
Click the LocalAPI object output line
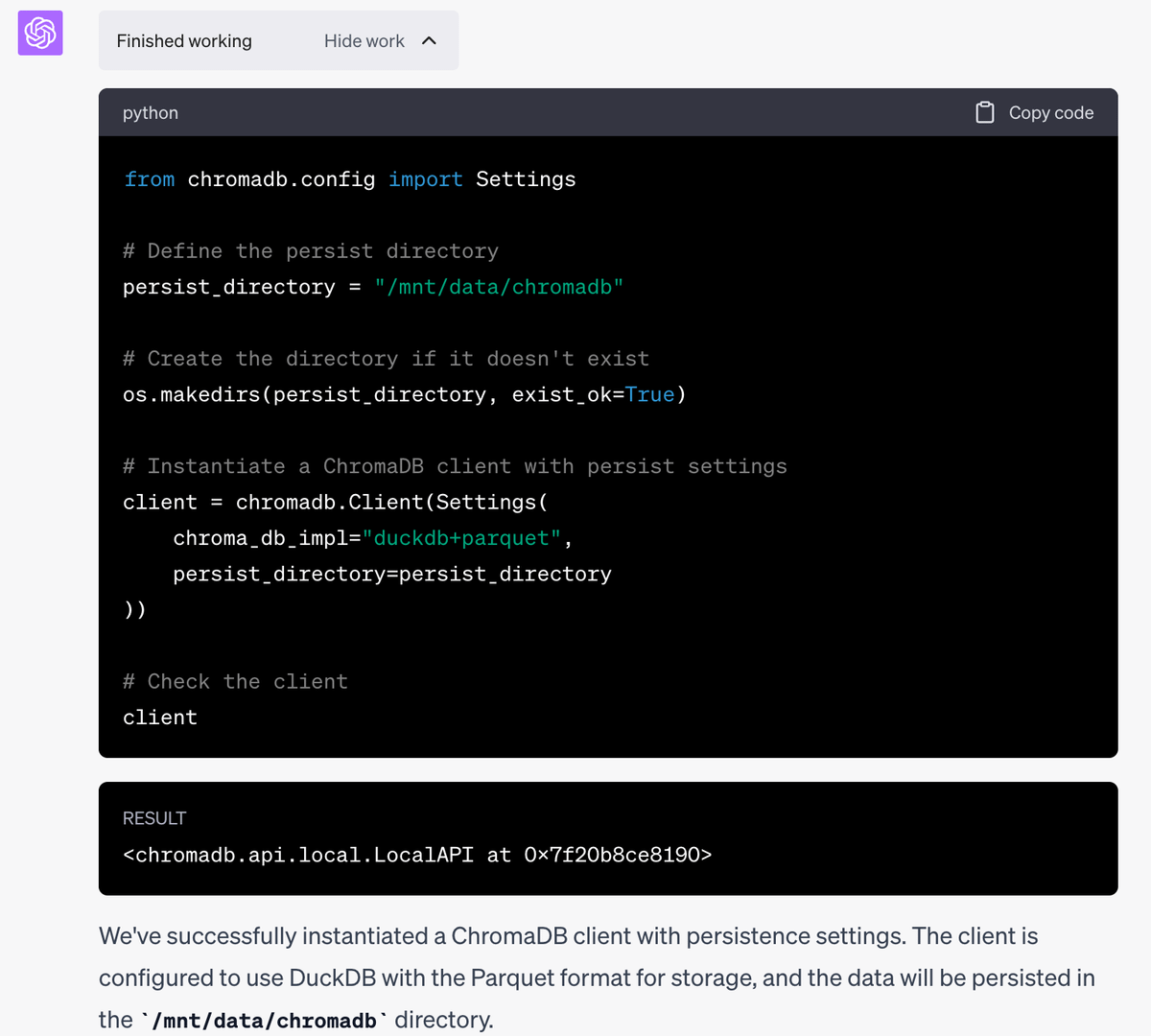(x=417, y=855)
